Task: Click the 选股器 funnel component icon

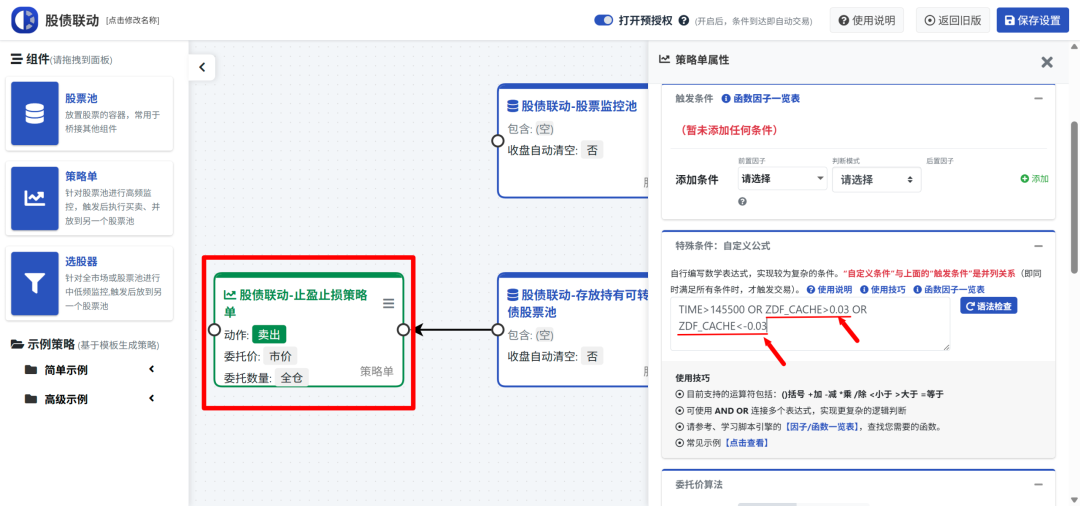Action: coord(35,283)
